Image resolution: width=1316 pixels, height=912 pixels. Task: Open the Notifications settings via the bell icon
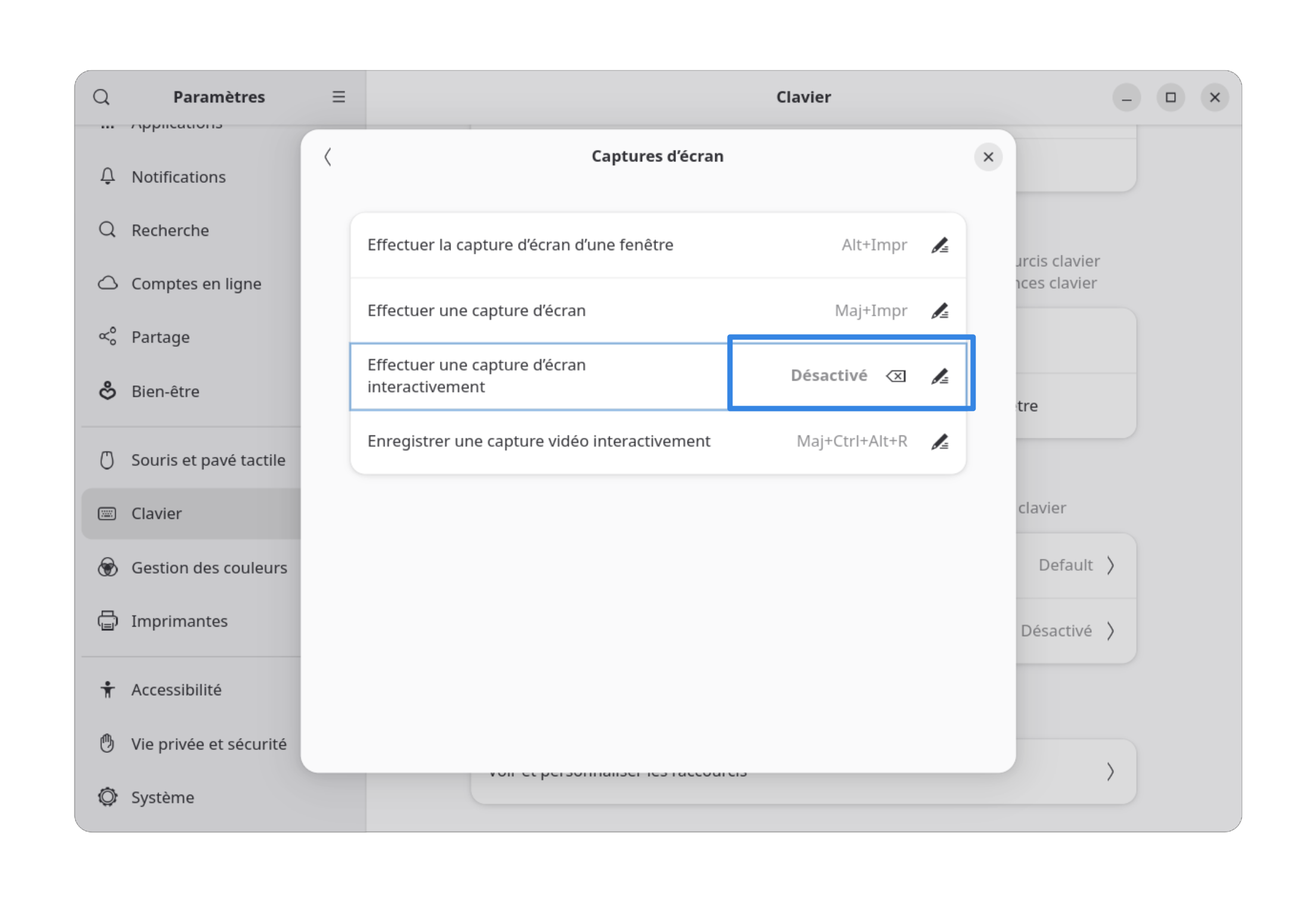tap(107, 176)
